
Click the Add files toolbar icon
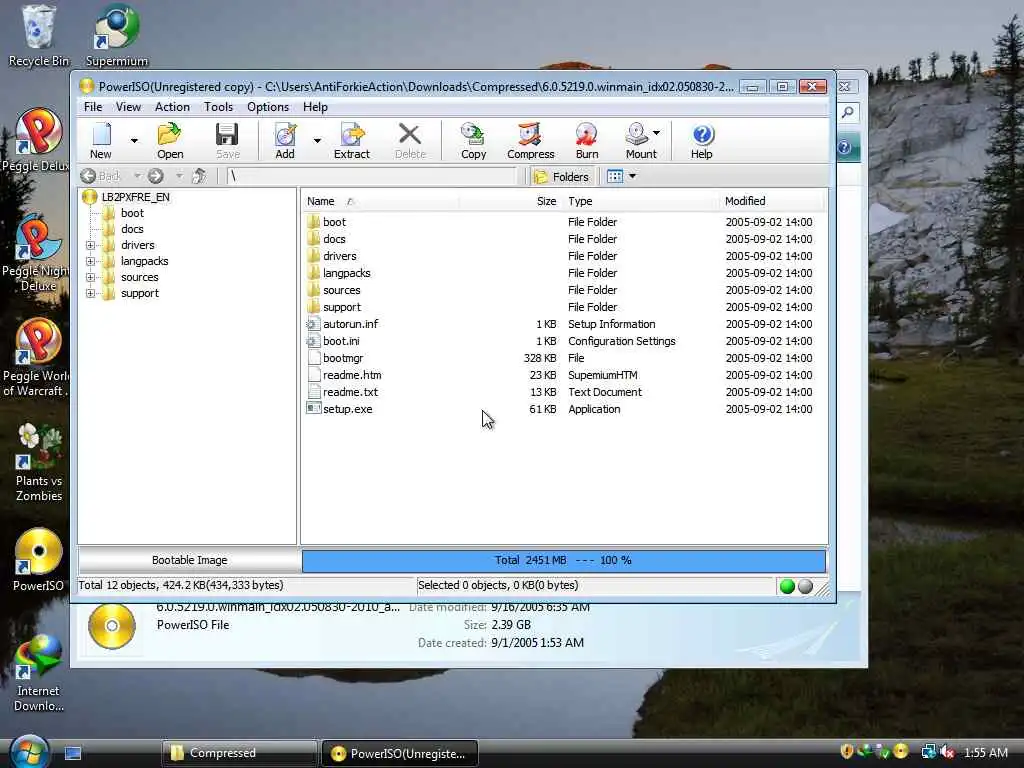[285, 140]
